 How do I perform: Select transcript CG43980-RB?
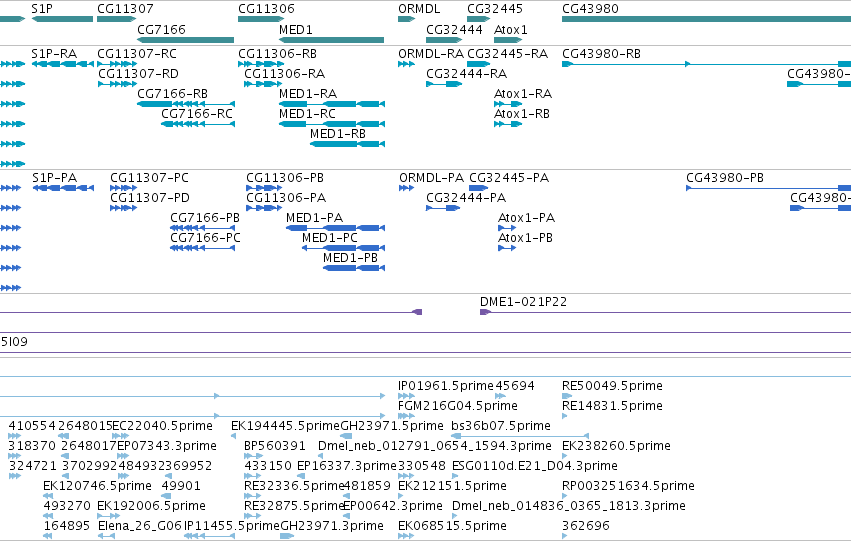[602, 54]
